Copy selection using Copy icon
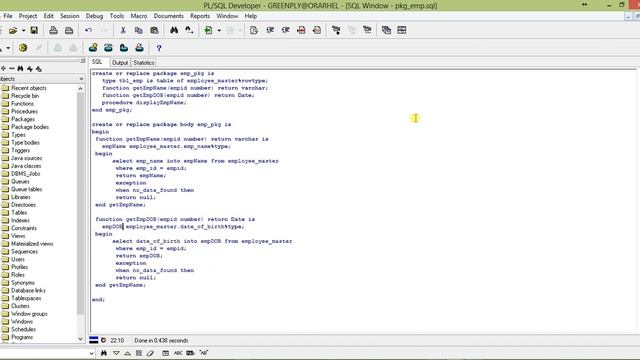This screenshot has width=640, height=360. coord(139,30)
